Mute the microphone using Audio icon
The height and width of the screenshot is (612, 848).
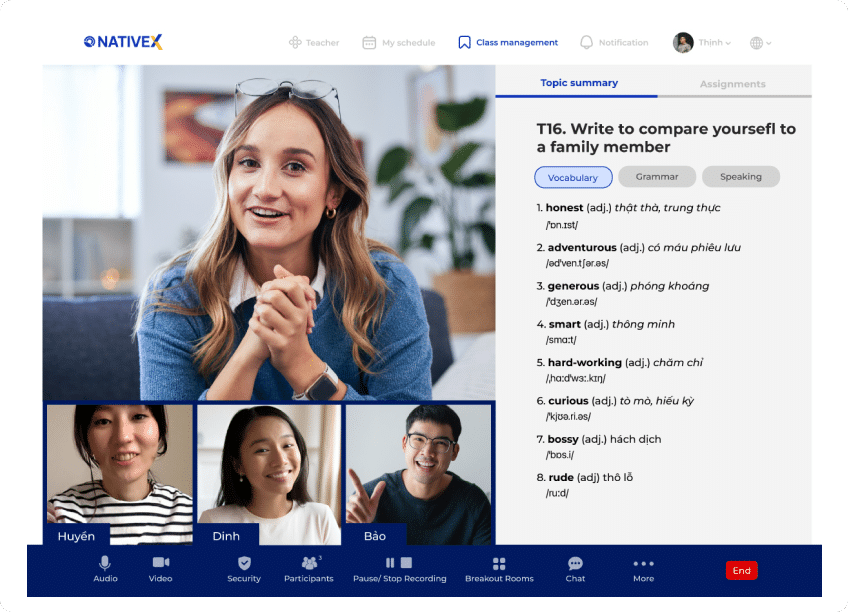coord(105,564)
